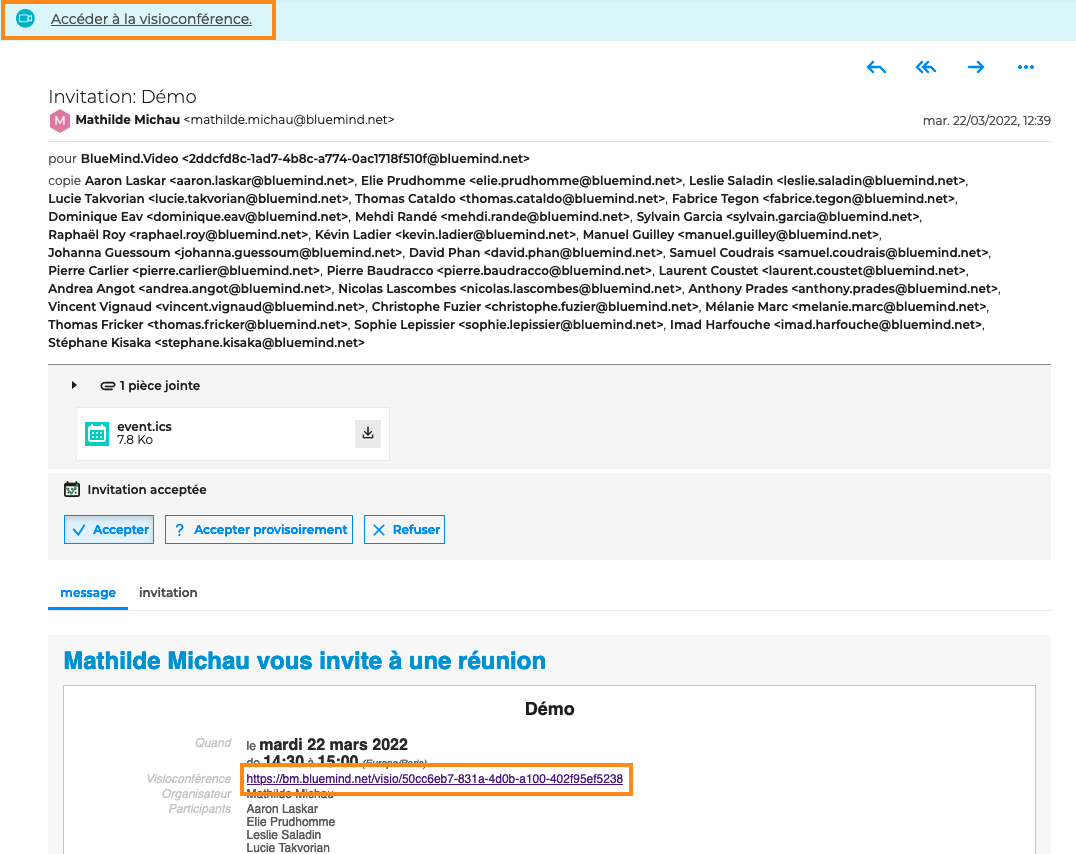
Task: Click the Forward arrow icon
Action: pos(976,67)
